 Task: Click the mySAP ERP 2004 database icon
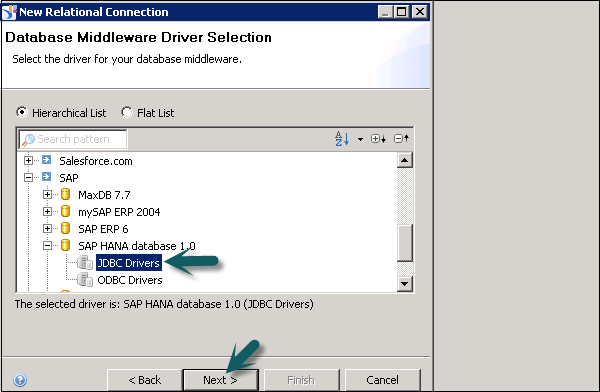click(65, 211)
